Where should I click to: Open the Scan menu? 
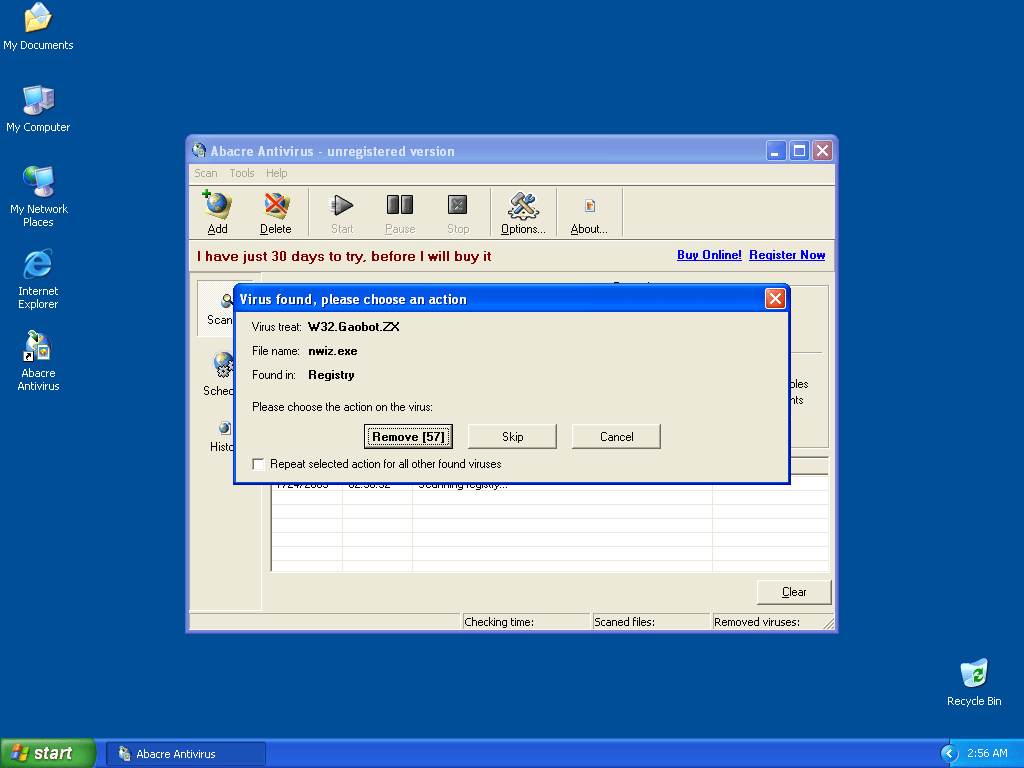(x=205, y=173)
